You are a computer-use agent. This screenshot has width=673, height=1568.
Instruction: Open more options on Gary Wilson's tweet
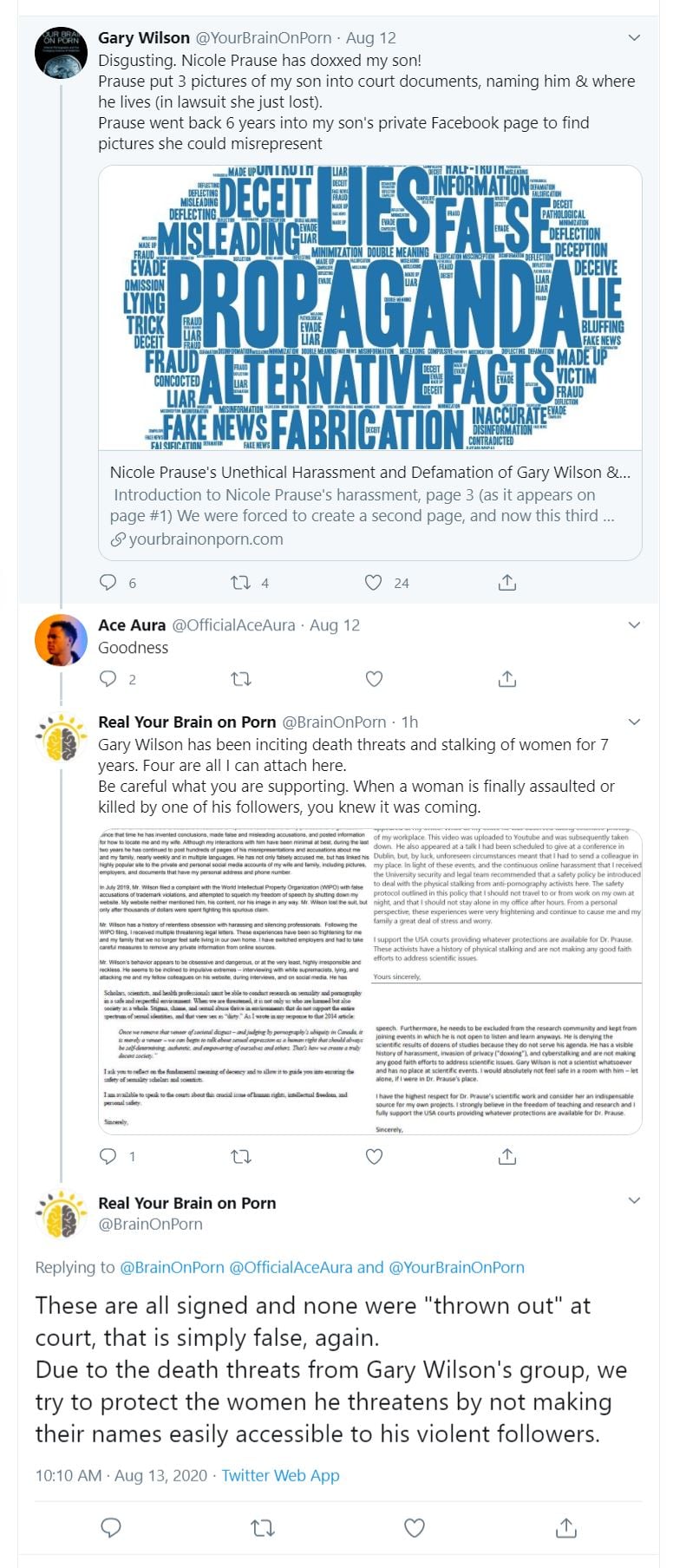point(634,38)
